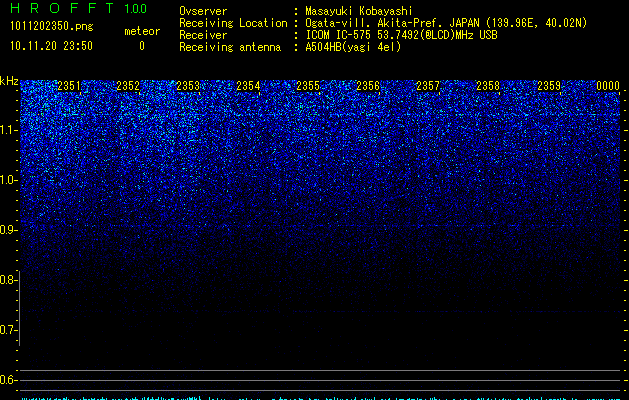Click the Receiving antenna label
Image resolution: width=629 pixels, height=400 pixels.
coord(230,47)
